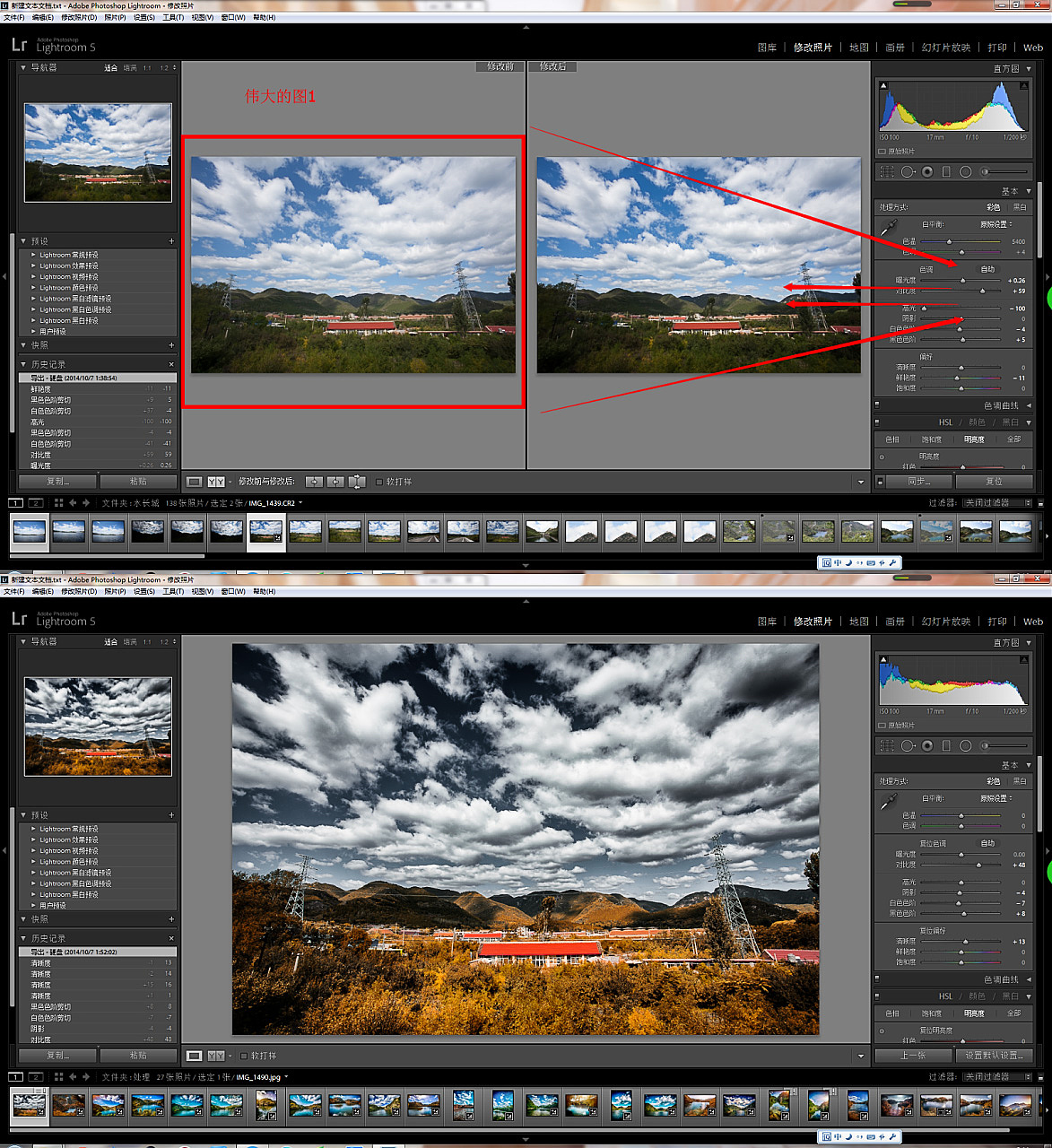Expand Lightroom 常规预设 folder in lower window
The height and width of the screenshot is (1148, 1052).
[34, 829]
